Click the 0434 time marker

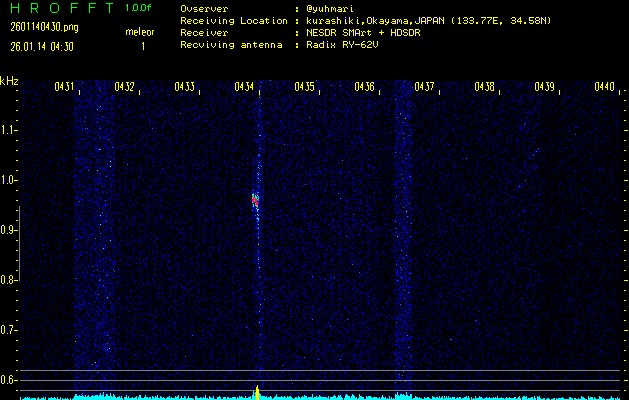pyautogui.click(x=244, y=87)
